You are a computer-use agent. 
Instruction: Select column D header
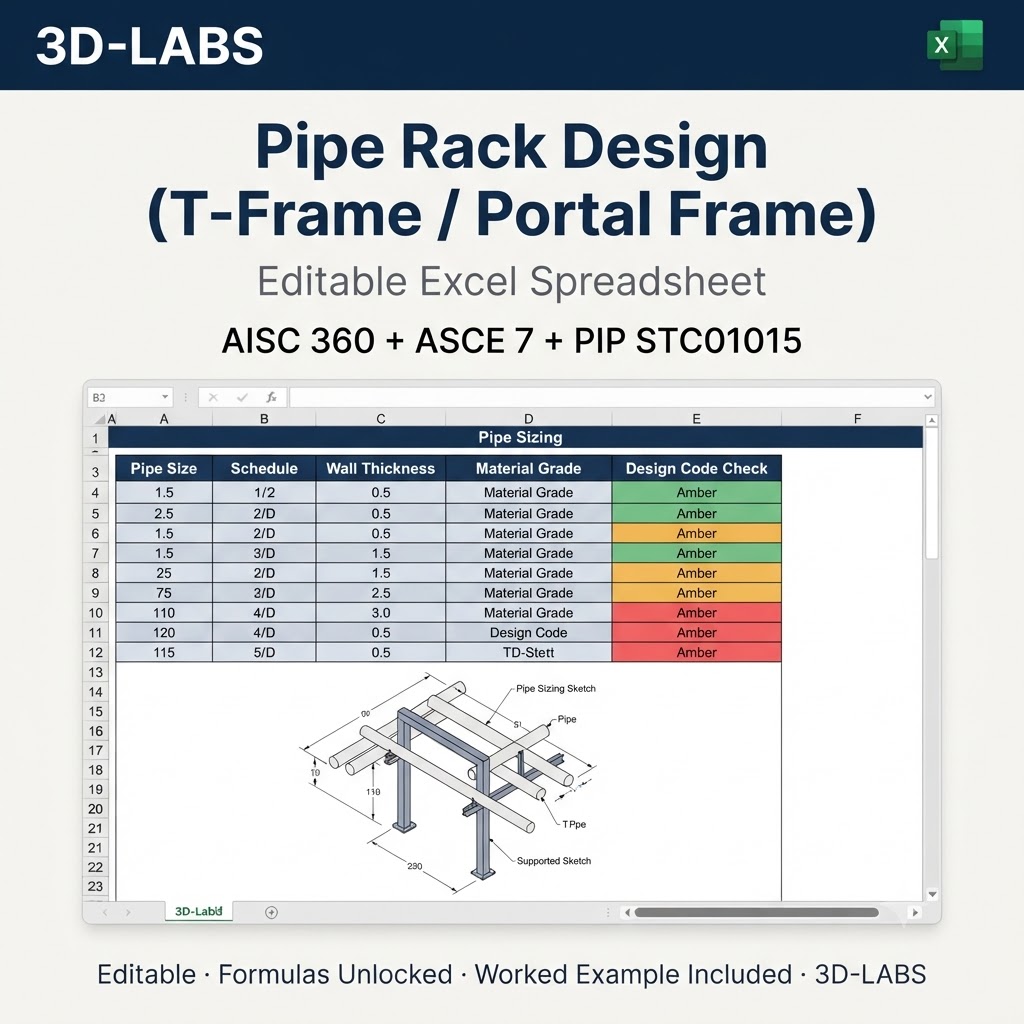[x=528, y=419]
